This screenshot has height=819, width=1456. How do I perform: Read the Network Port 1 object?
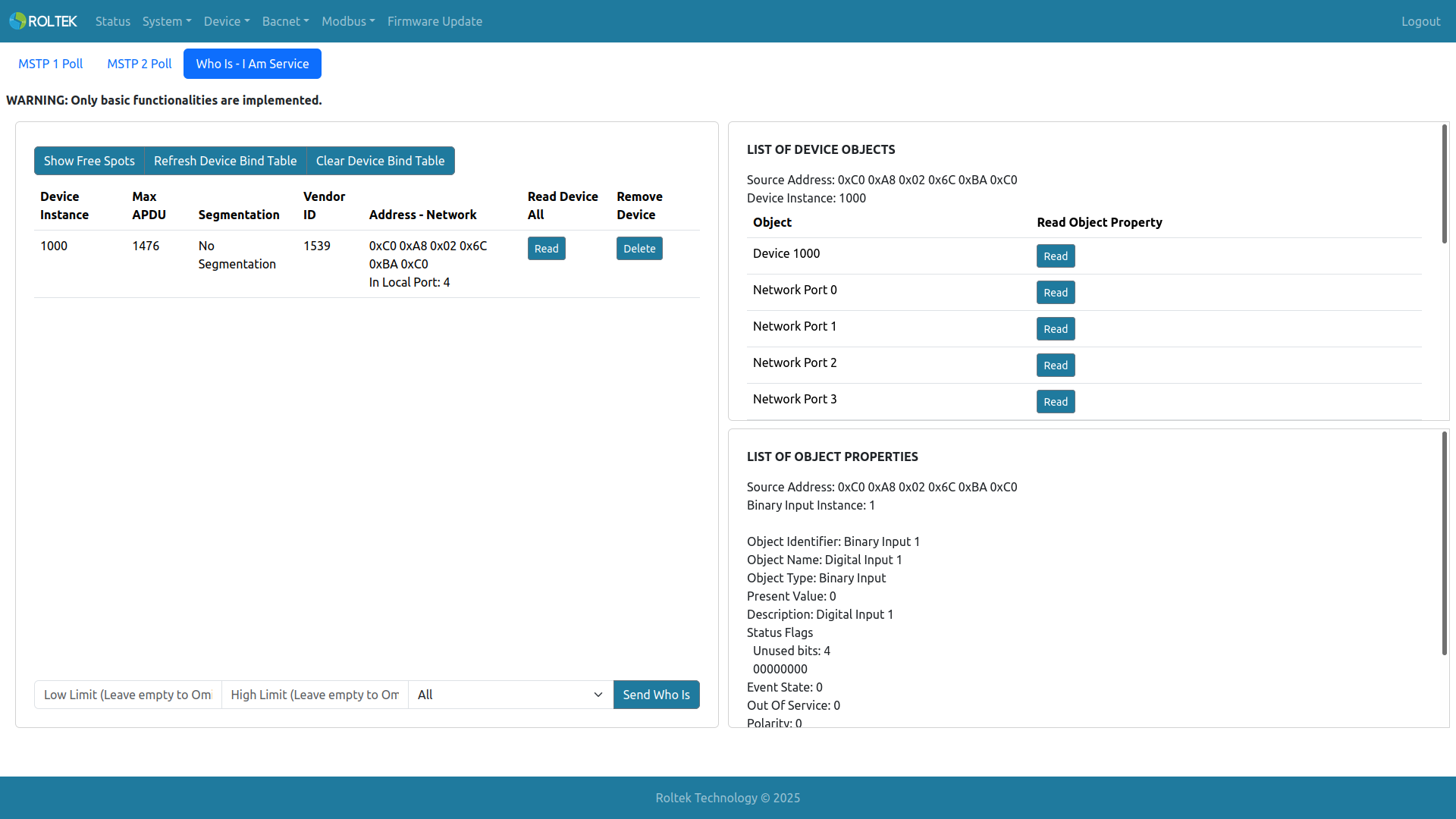click(x=1056, y=329)
